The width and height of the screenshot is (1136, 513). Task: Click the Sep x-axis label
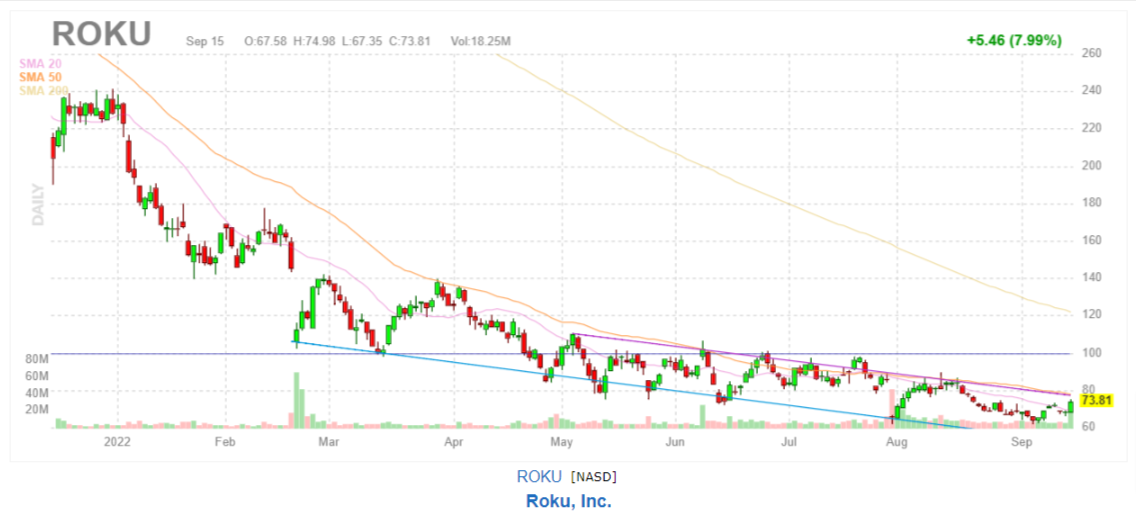click(1022, 441)
